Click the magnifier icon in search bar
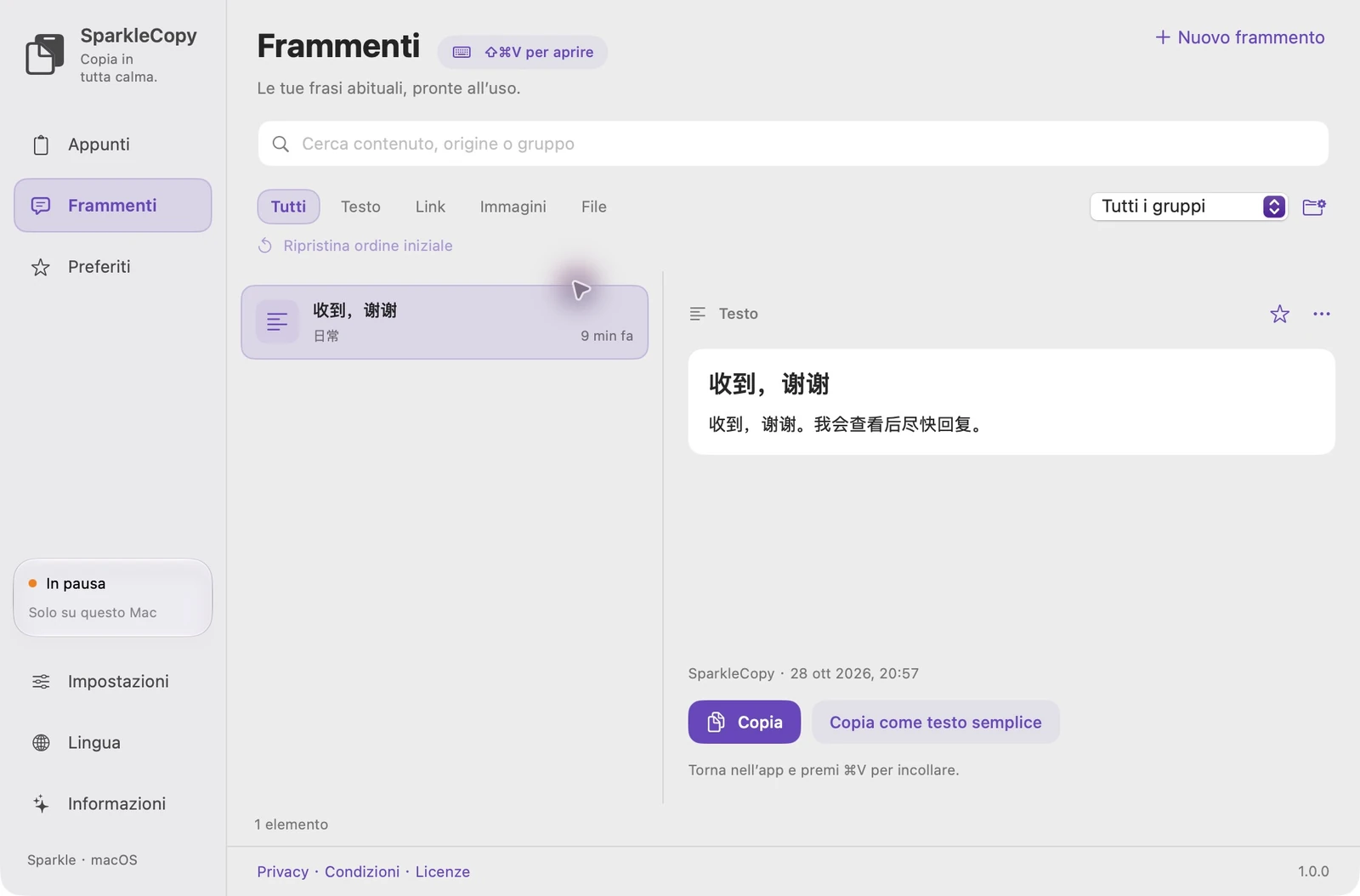Viewport: 1360px width, 896px height. (x=280, y=144)
